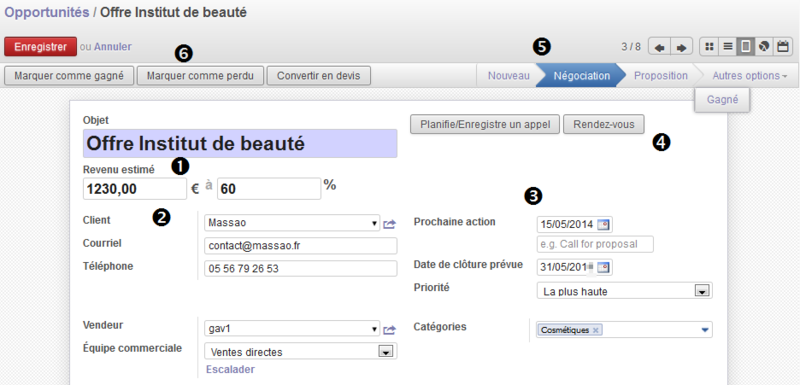The width and height of the screenshot is (800, 385).
Task: Expand the Équipe commerciale dropdown
Action: [x=386, y=351]
